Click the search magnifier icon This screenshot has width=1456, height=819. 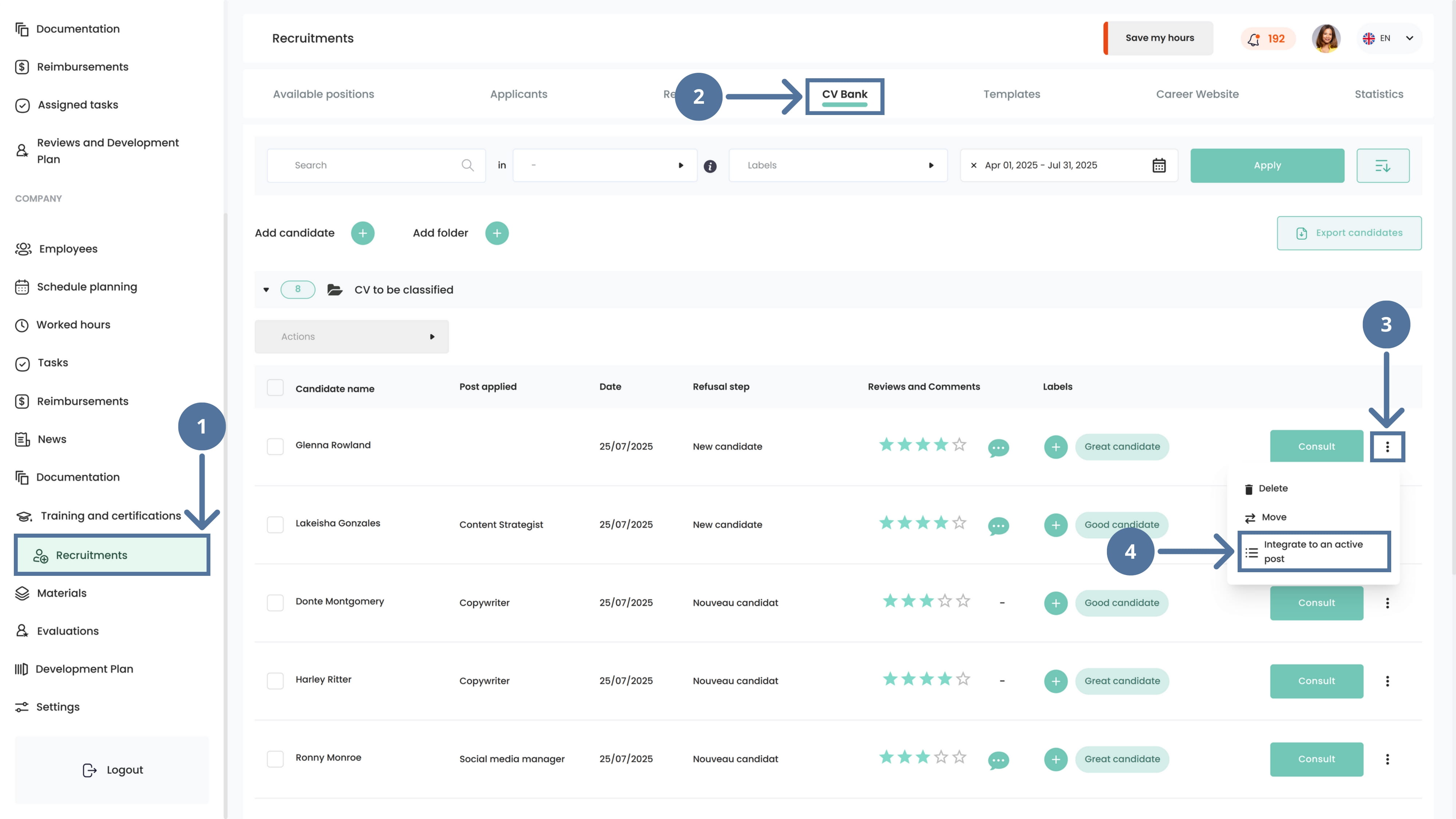(x=467, y=165)
